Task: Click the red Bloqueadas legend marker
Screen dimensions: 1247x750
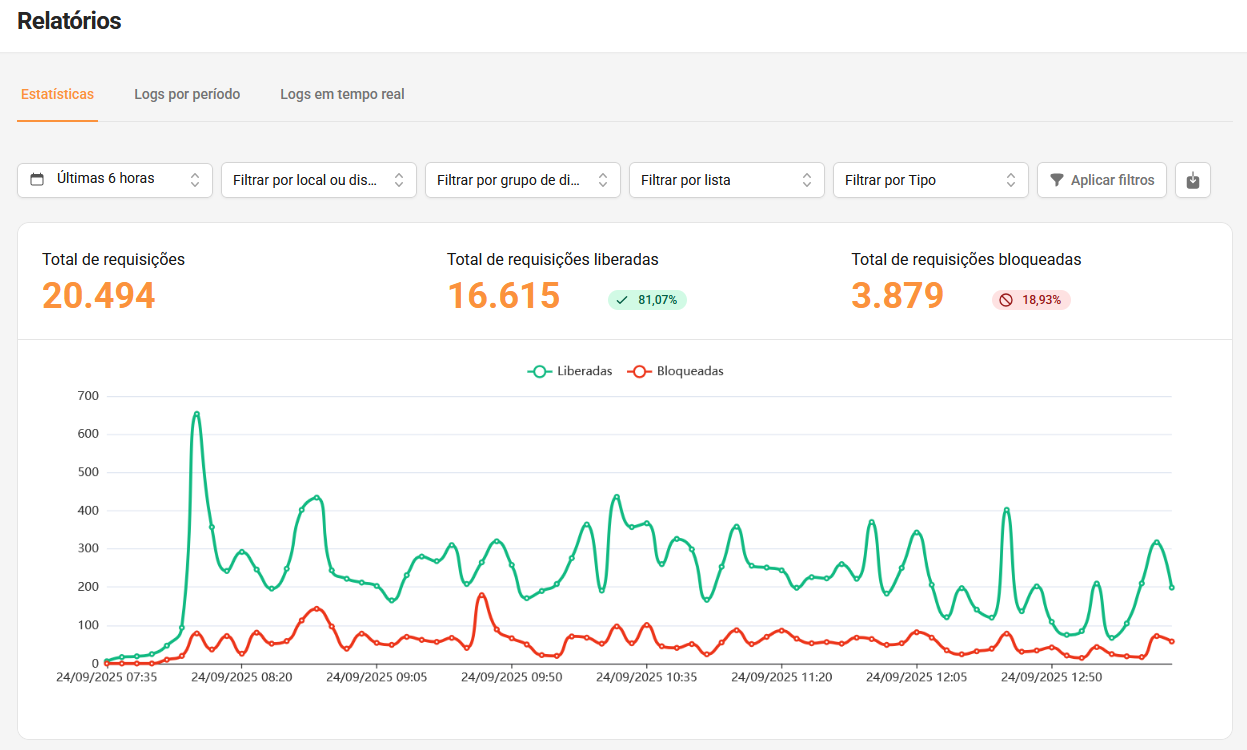Action: (639, 371)
